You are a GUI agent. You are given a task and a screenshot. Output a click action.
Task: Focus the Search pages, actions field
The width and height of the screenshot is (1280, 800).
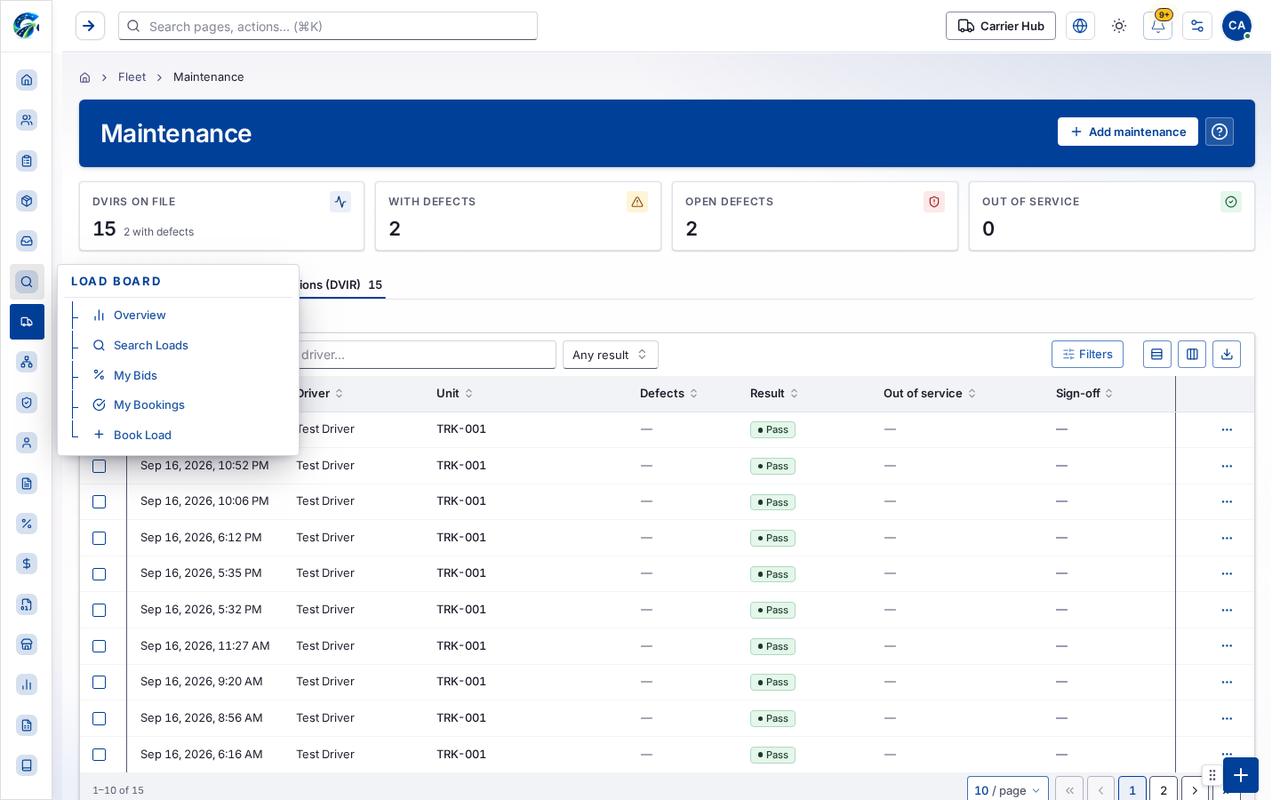328,26
